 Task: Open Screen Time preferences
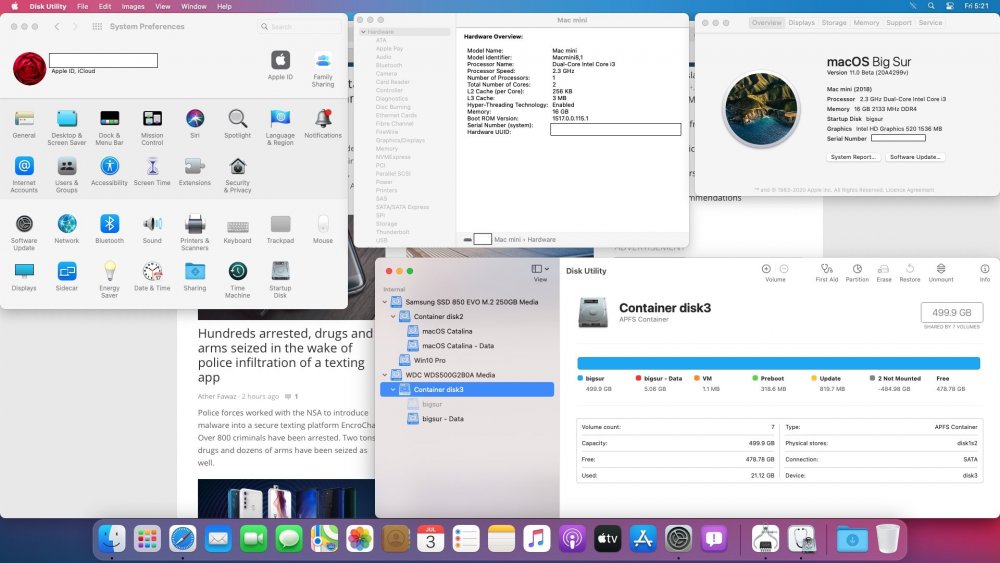(152, 172)
